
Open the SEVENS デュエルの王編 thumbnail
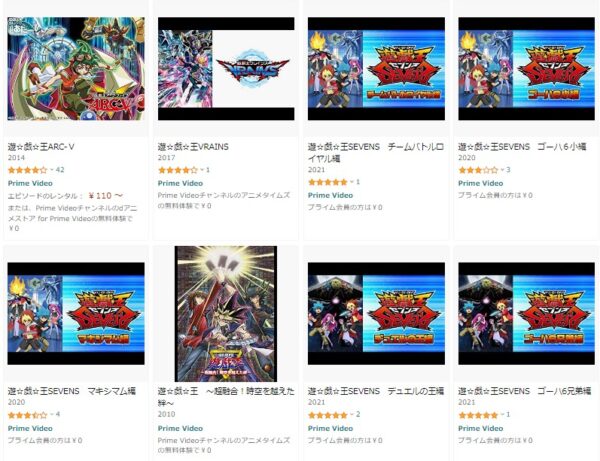[x=376, y=313]
